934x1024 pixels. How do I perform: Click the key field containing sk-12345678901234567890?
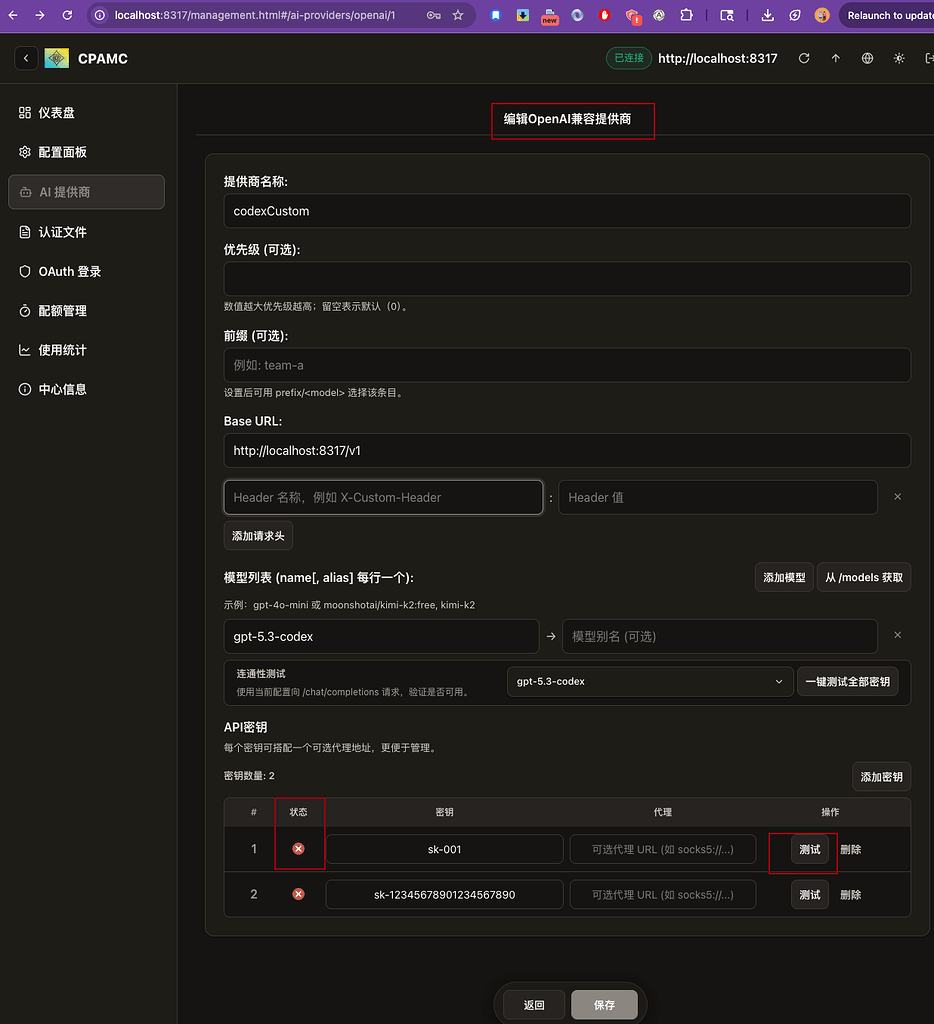coord(445,895)
